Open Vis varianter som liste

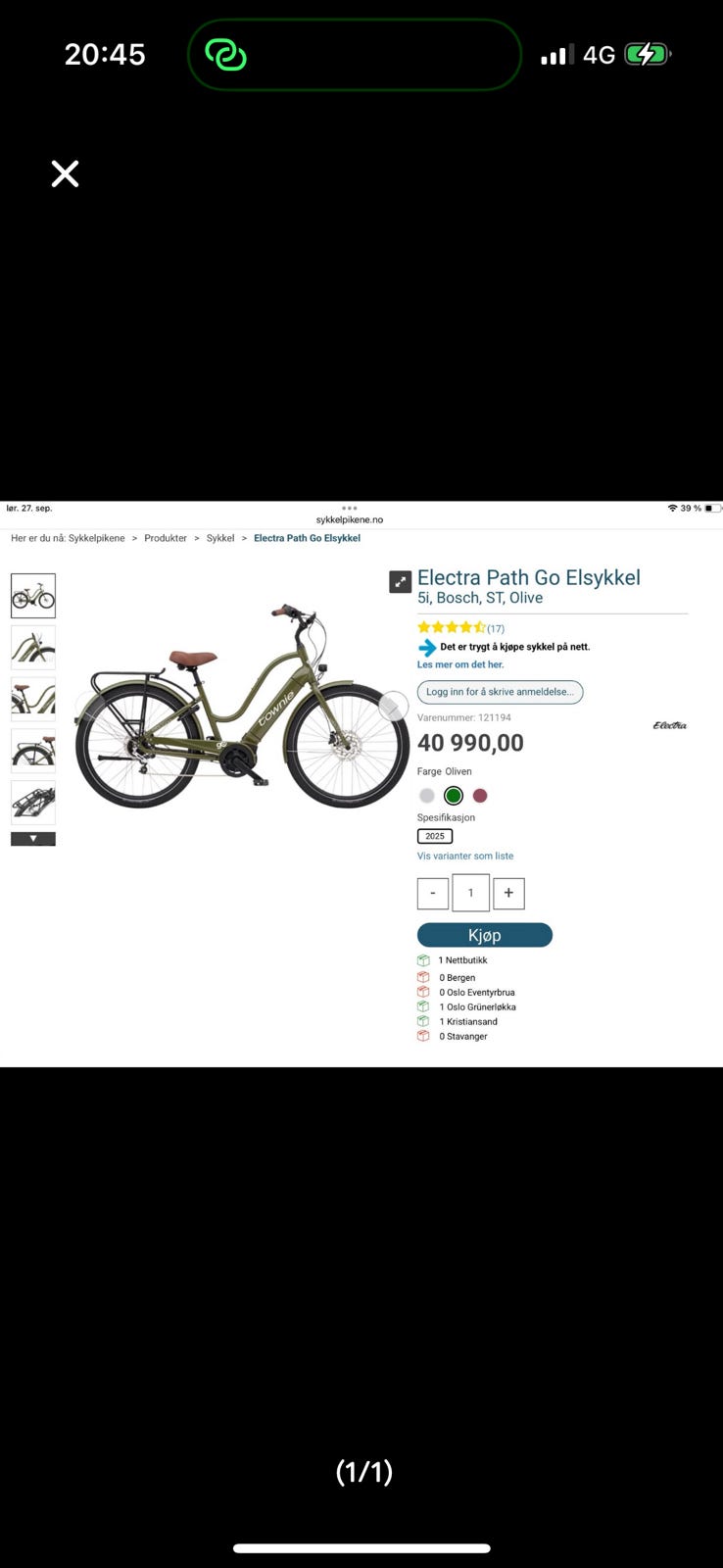point(465,856)
